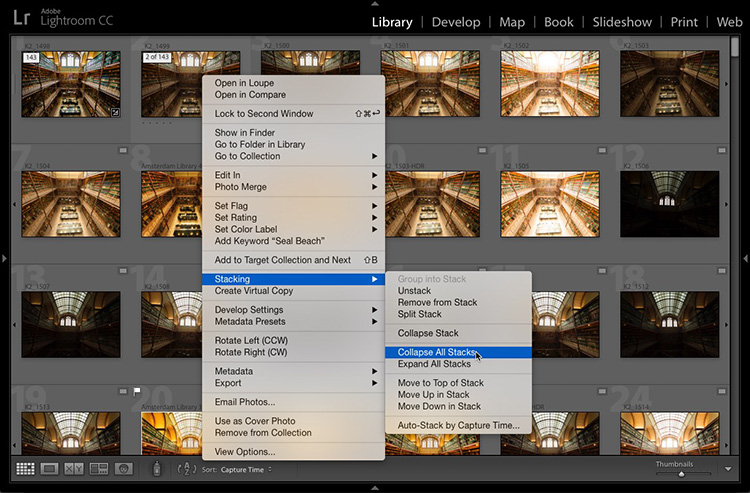Click the stack icon above photo K2_1506
Screen dimensions: 750x493
click(x=721, y=151)
